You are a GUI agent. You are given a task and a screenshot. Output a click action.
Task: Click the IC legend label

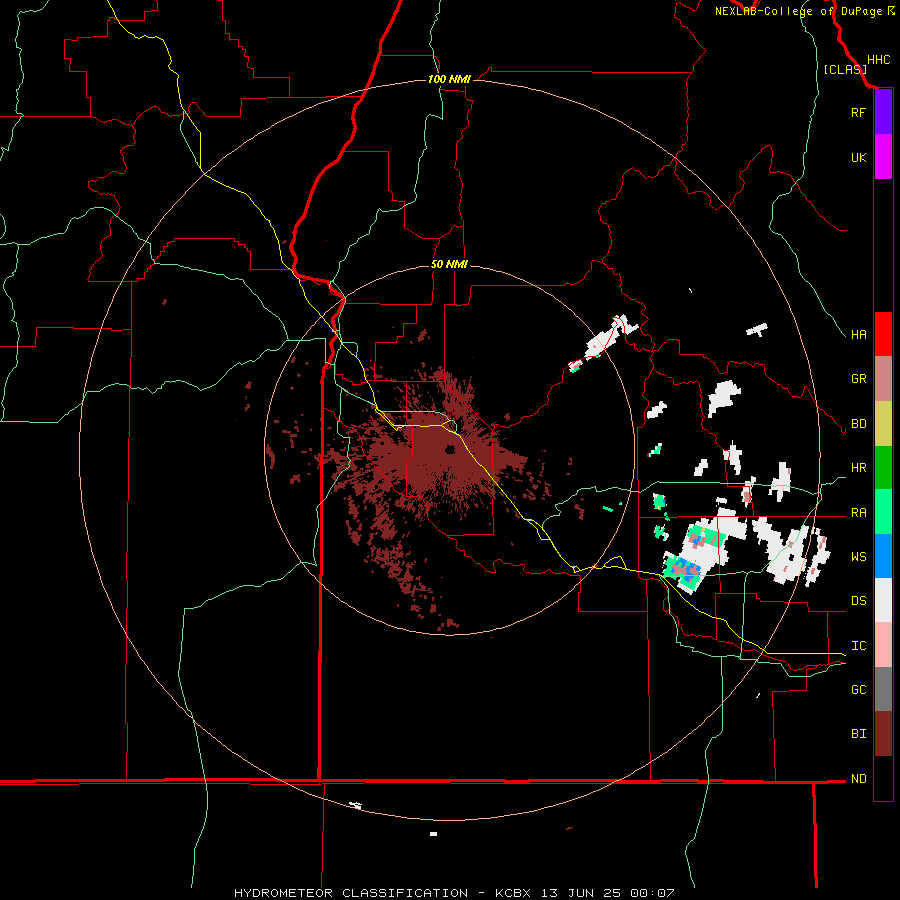point(858,646)
